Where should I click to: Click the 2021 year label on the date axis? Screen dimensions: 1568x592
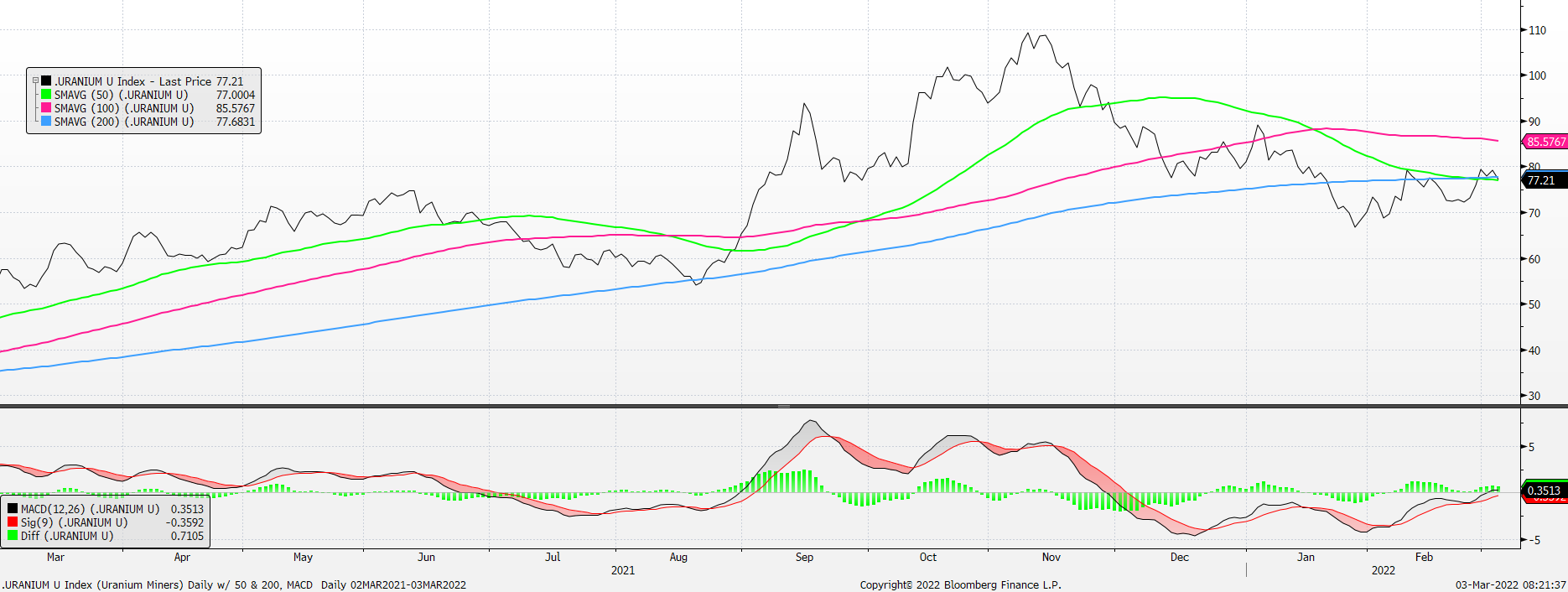(x=623, y=570)
